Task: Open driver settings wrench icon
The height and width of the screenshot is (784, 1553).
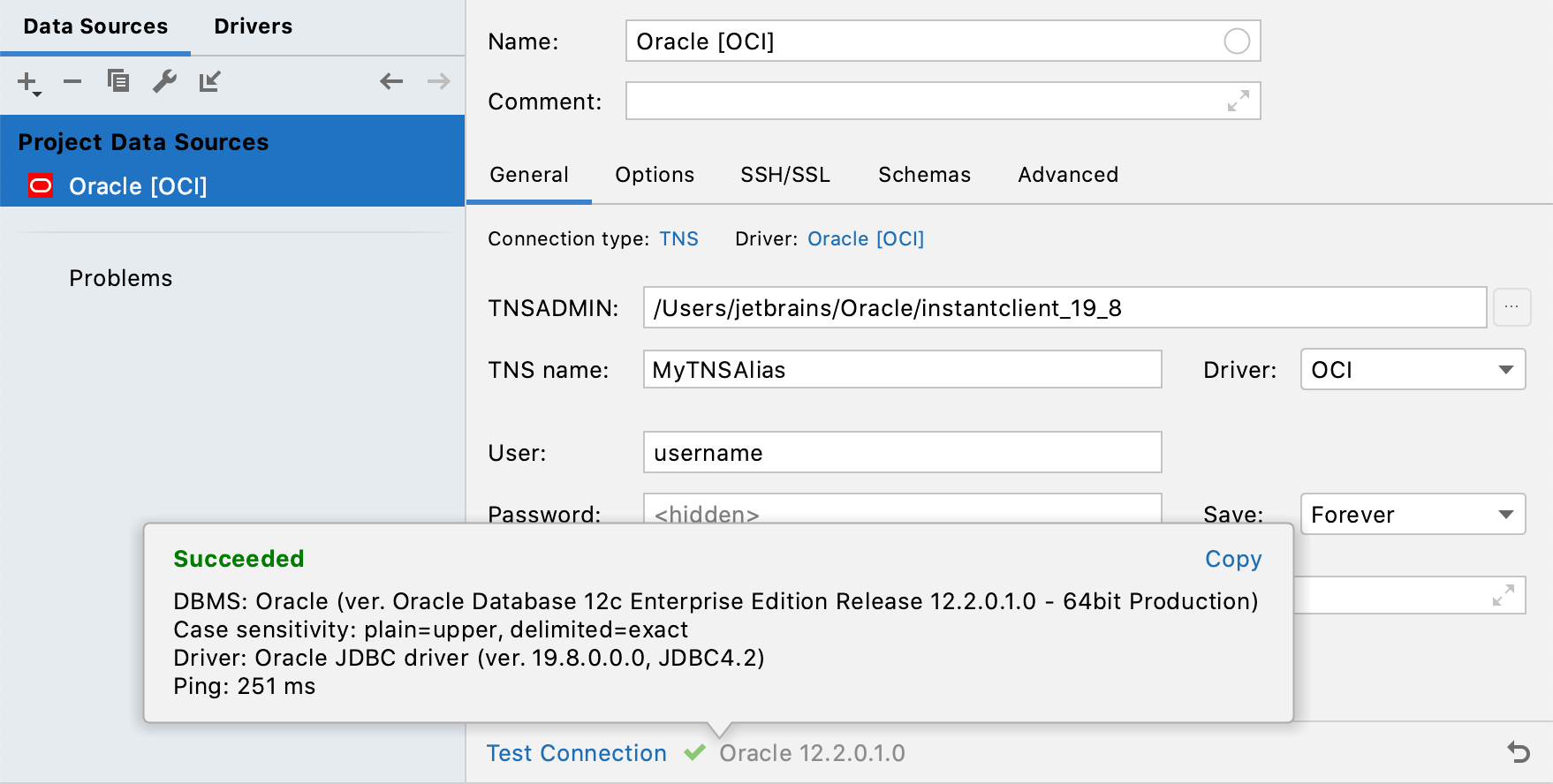Action: coord(164,81)
